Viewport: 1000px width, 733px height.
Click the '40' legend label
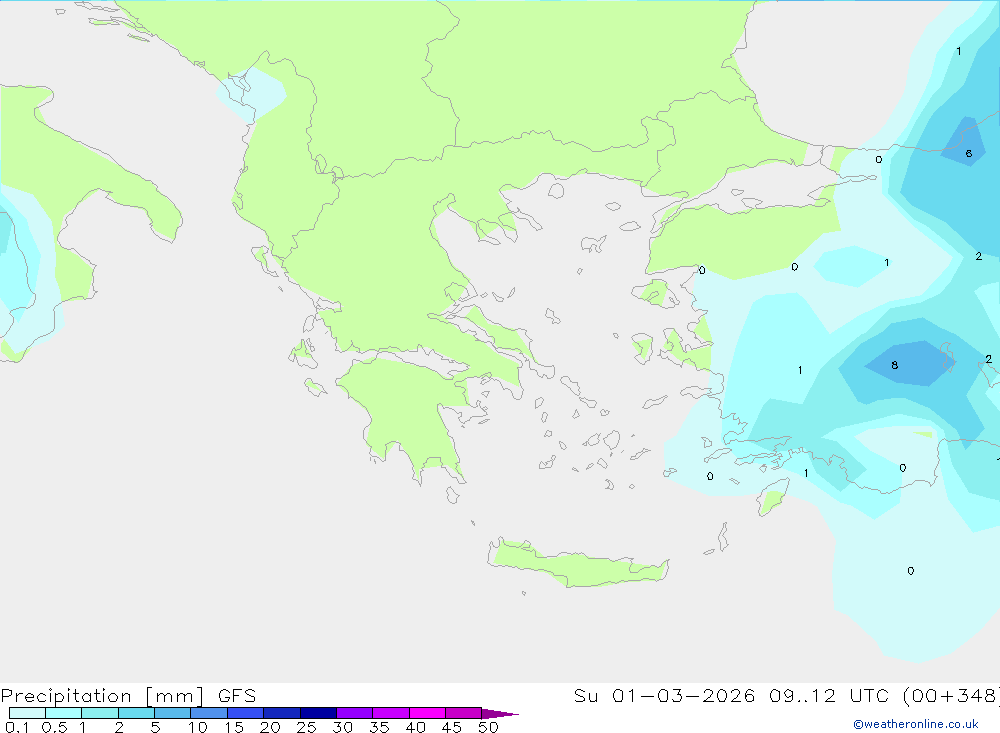(415, 727)
